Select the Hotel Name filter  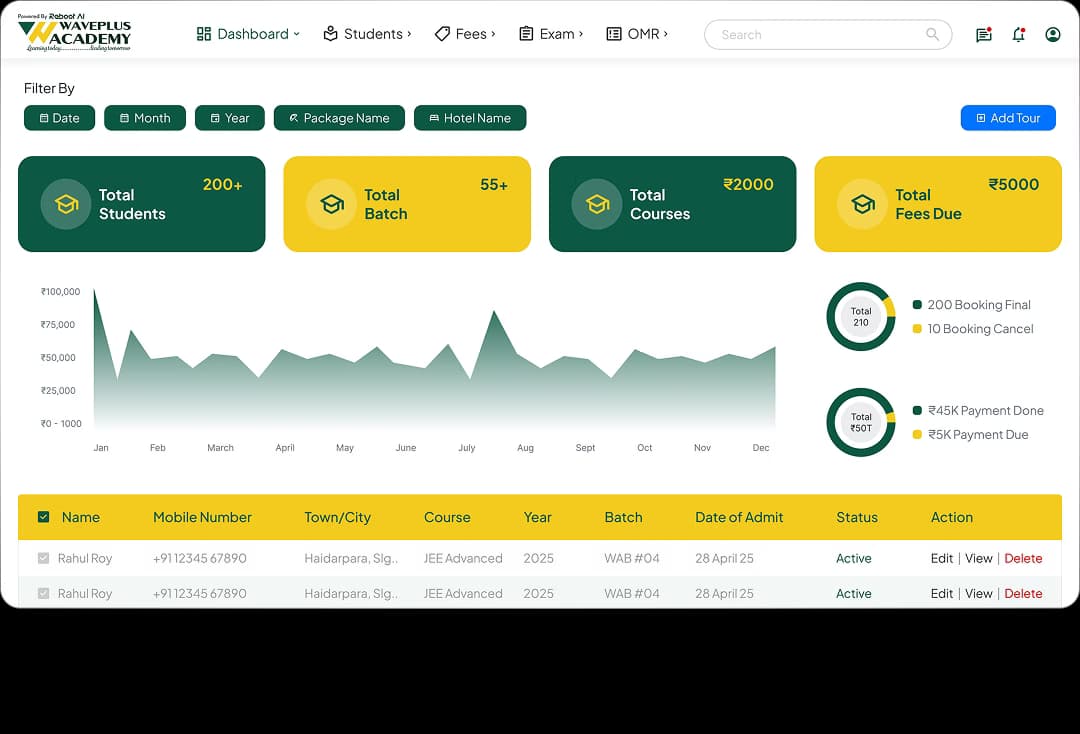tap(470, 117)
